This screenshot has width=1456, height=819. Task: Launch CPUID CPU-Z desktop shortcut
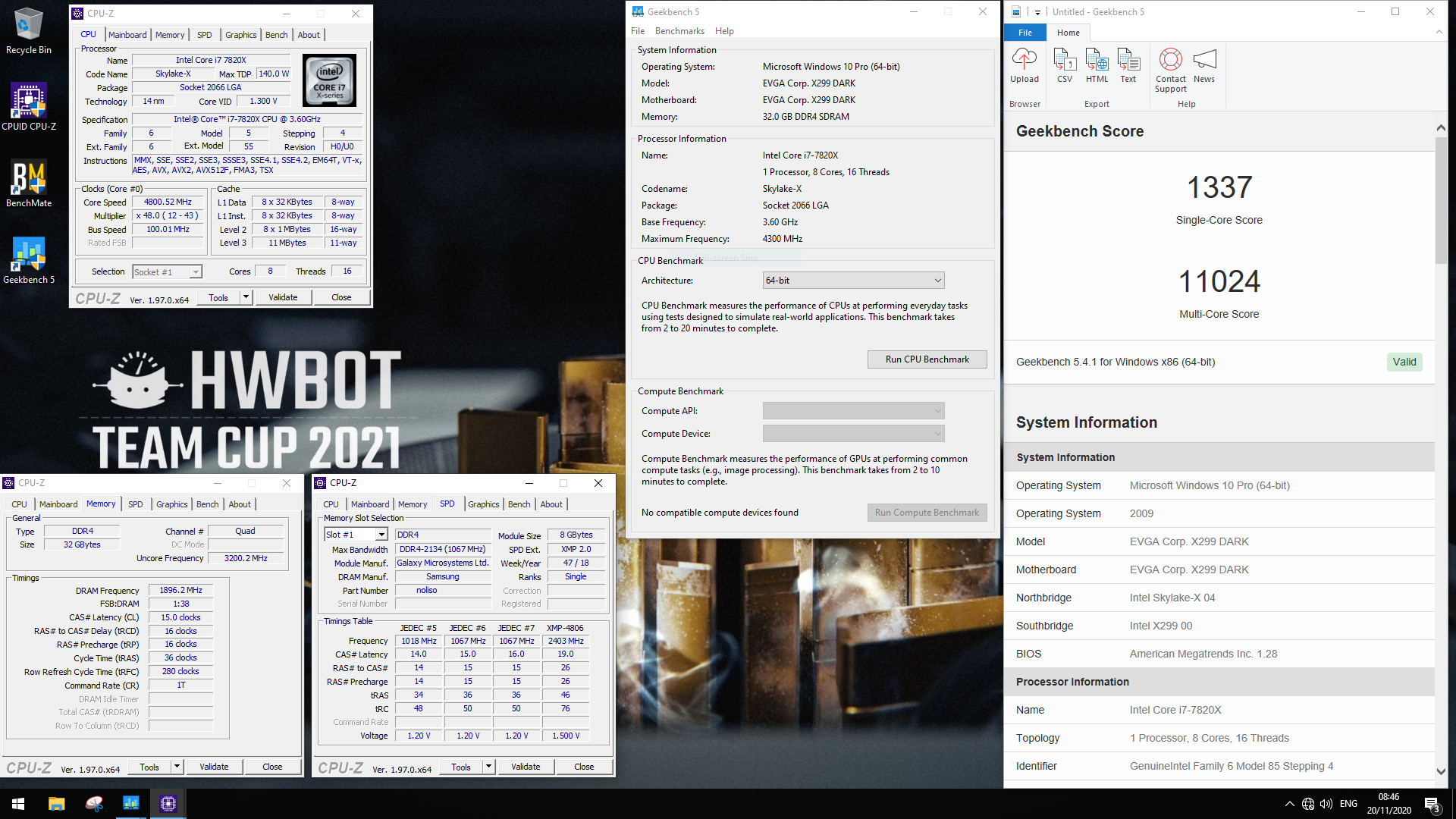click(29, 107)
